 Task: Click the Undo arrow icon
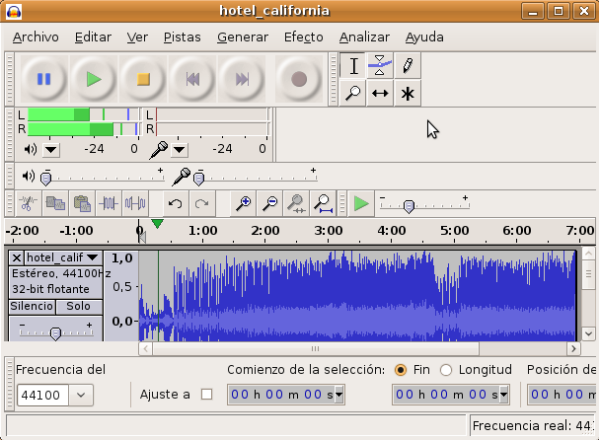point(175,204)
